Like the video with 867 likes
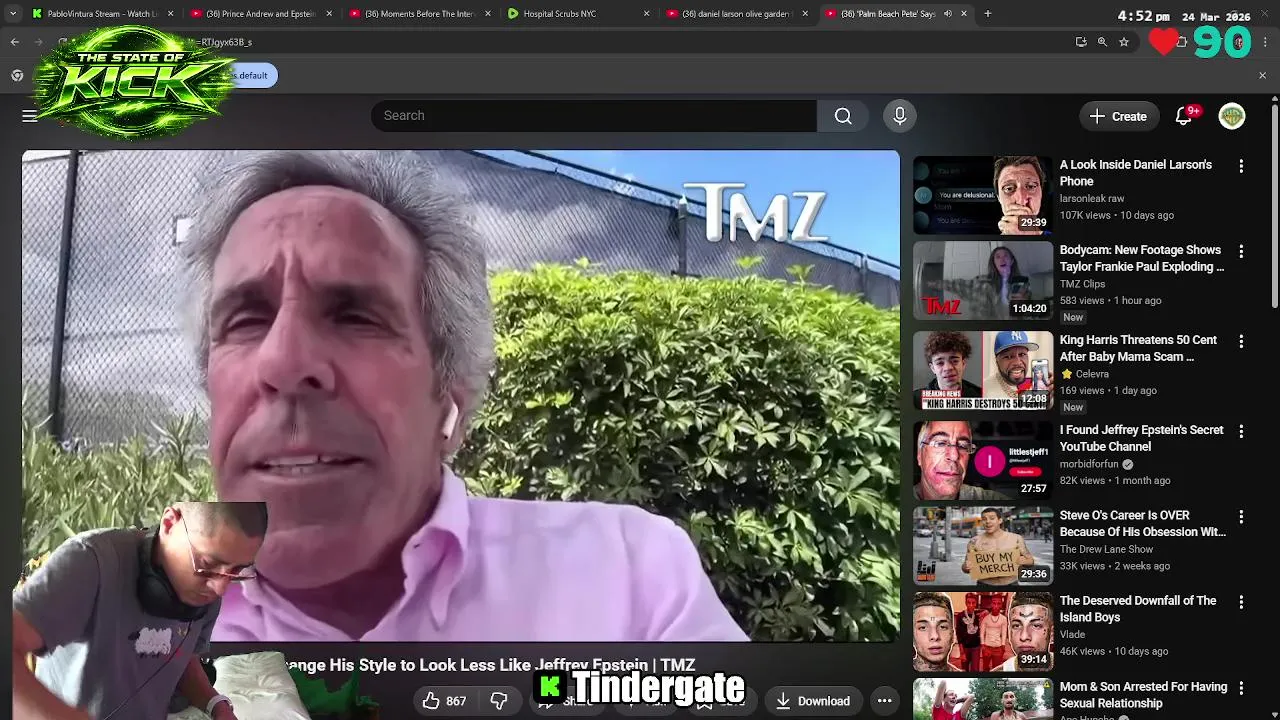The width and height of the screenshot is (1280, 720). click(x=444, y=701)
